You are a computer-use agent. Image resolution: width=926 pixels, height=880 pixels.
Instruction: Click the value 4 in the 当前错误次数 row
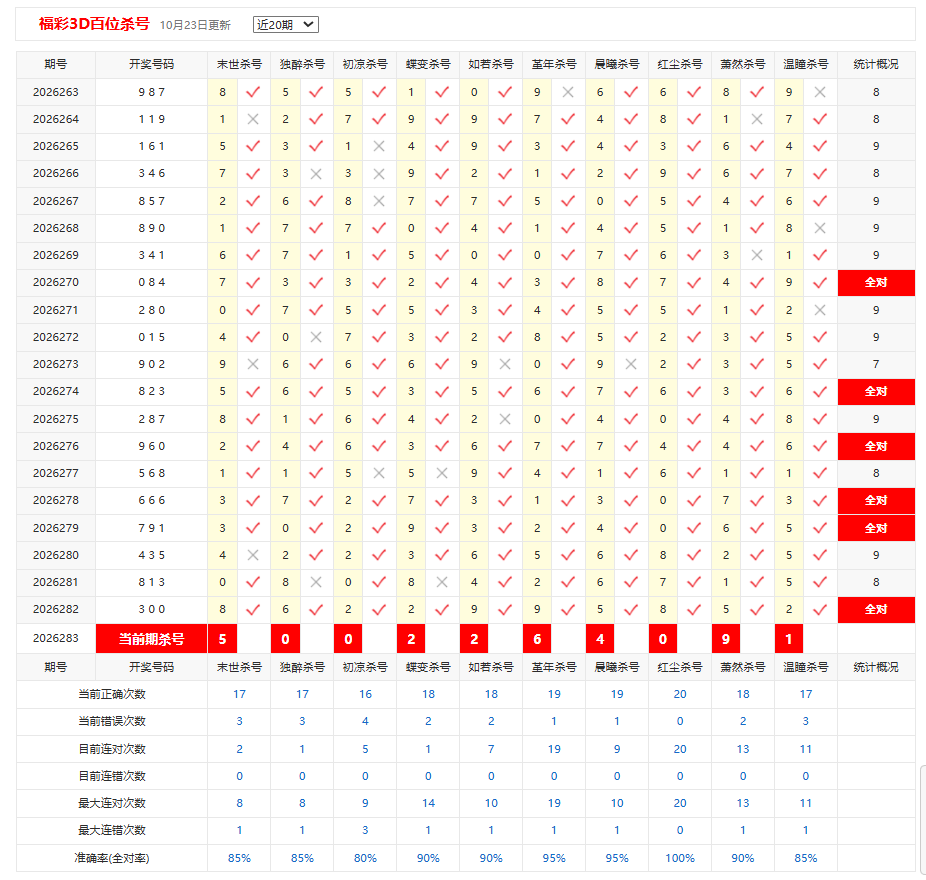365,721
